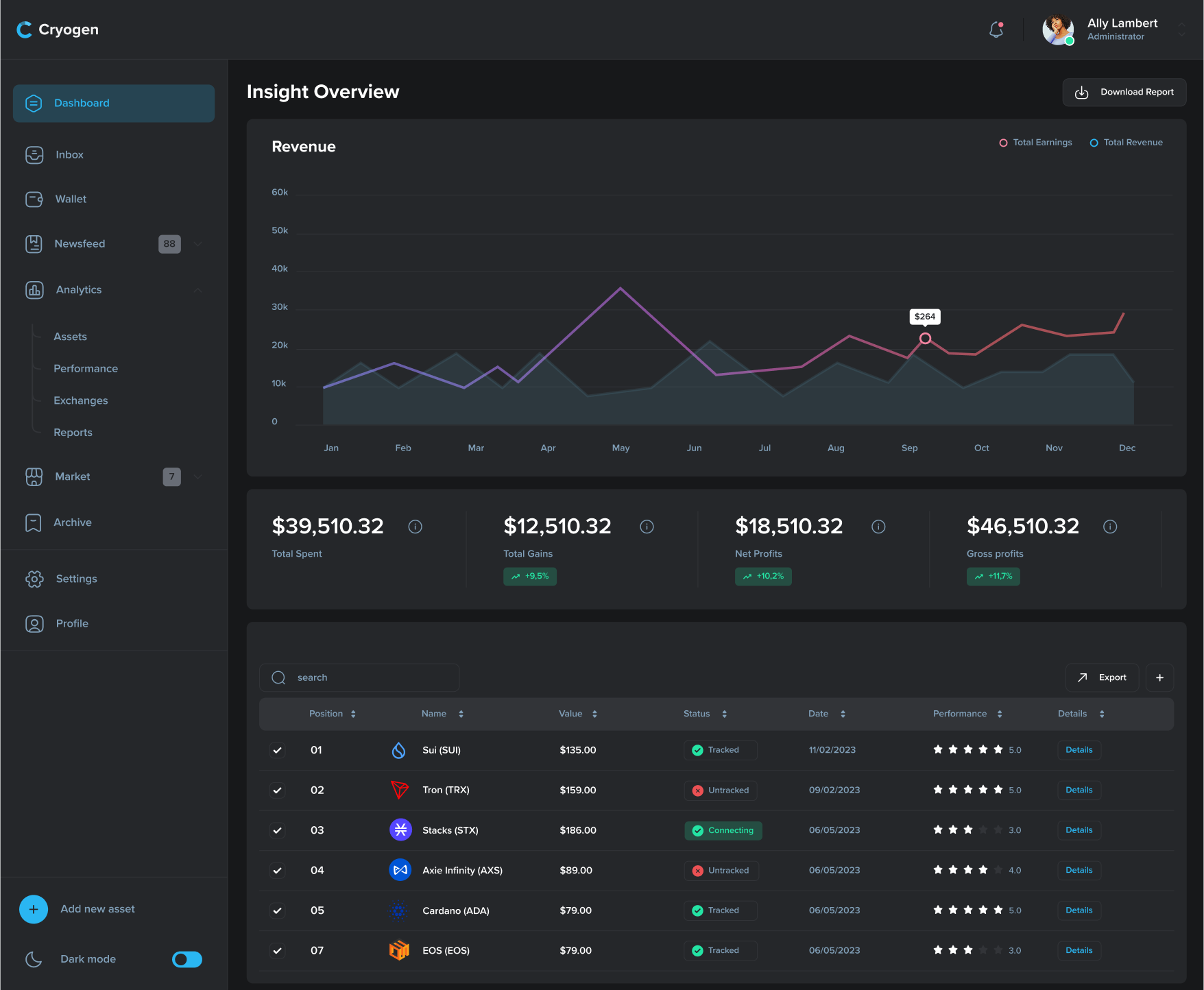The height and width of the screenshot is (990, 1204).
Task: Expand the Newsfeed menu chevron
Action: 198,244
